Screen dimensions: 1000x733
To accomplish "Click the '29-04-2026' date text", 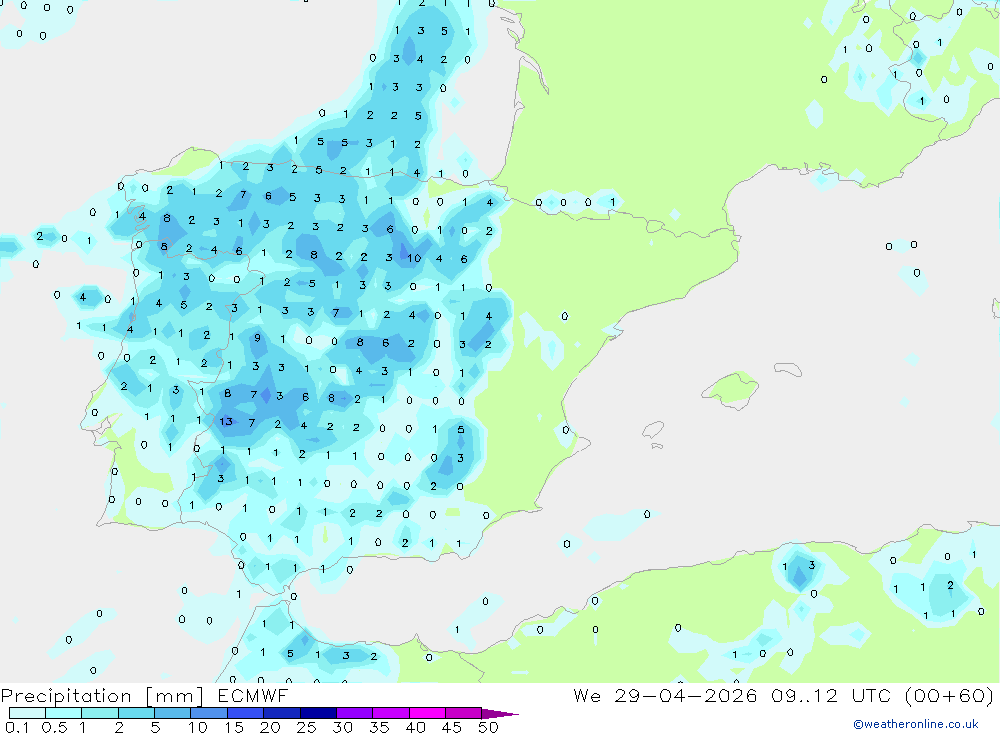I will [686, 695].
